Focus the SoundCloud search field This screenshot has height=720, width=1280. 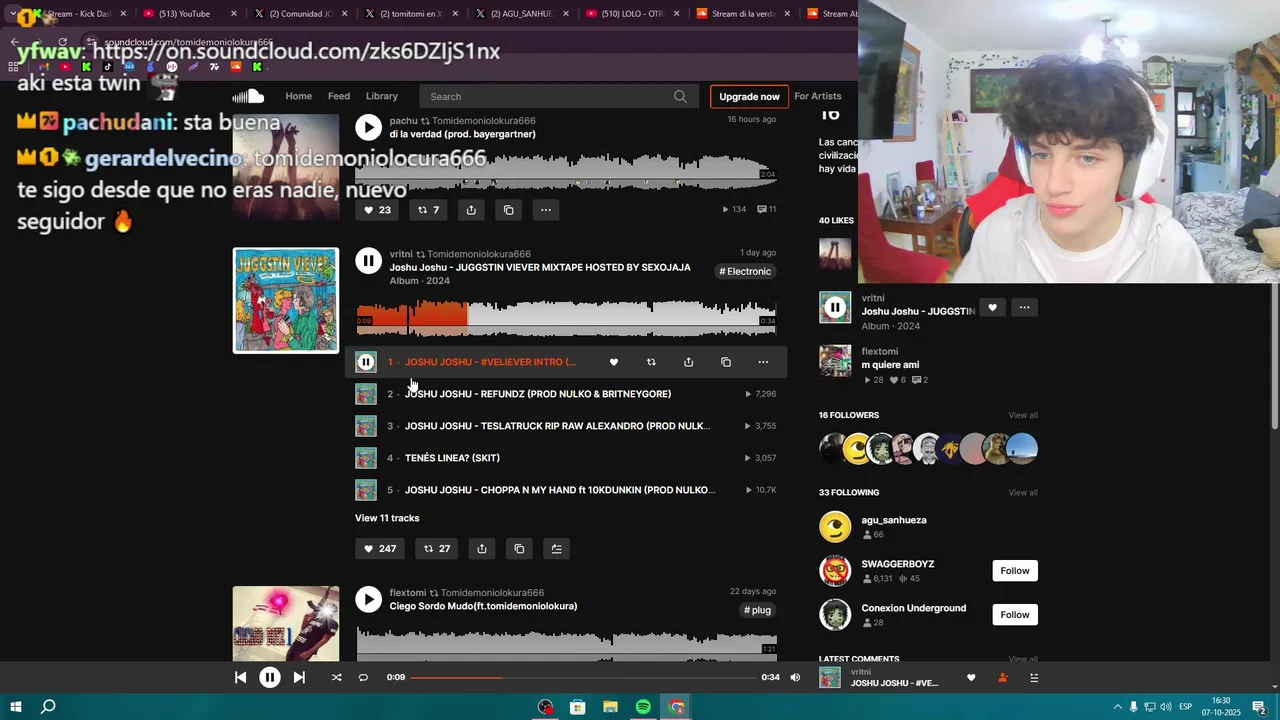click(x=558, y=96)
